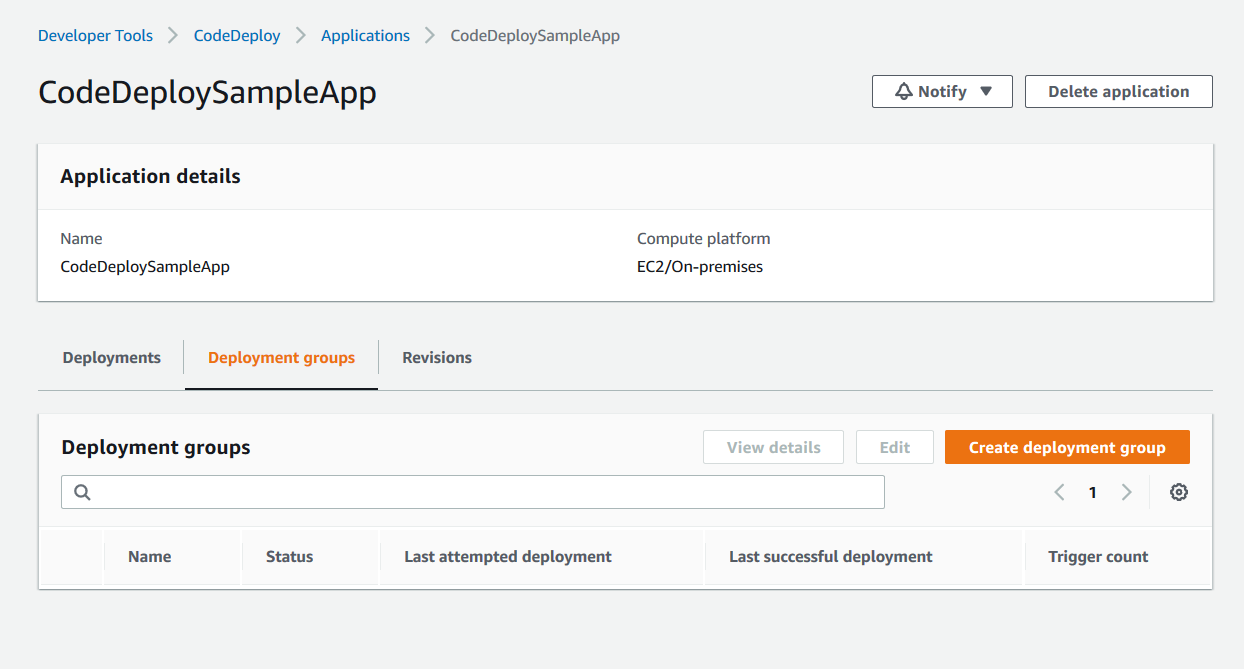
Task: Click the EC2/On-premises platform value
Action: point(700,266)
